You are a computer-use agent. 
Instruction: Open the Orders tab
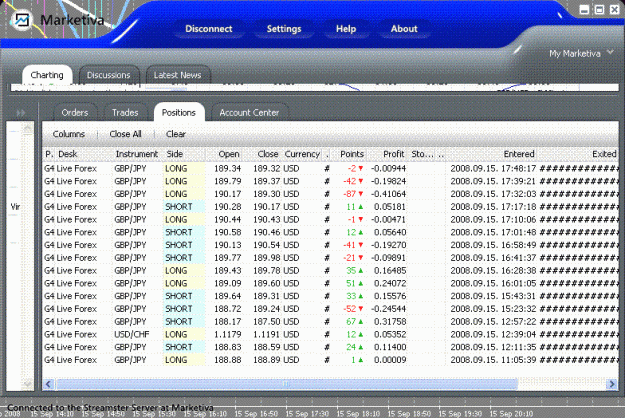[75, 112]
